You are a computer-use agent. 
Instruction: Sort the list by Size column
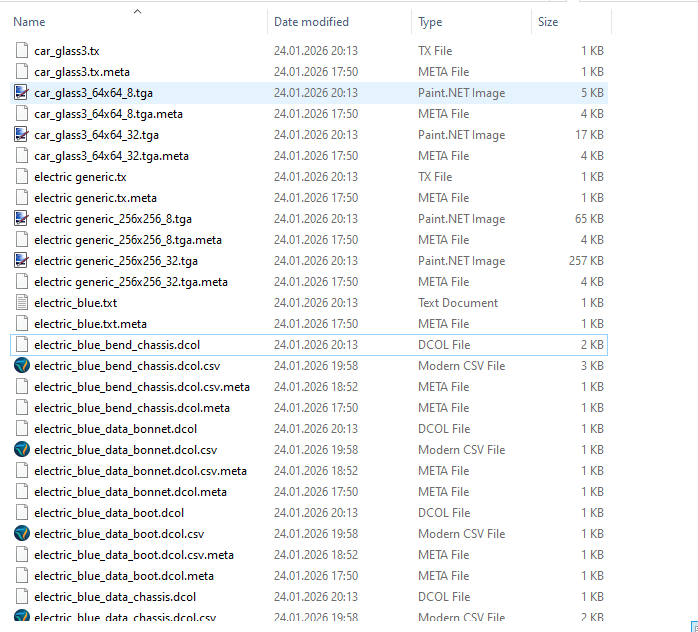tap(548, 22)
